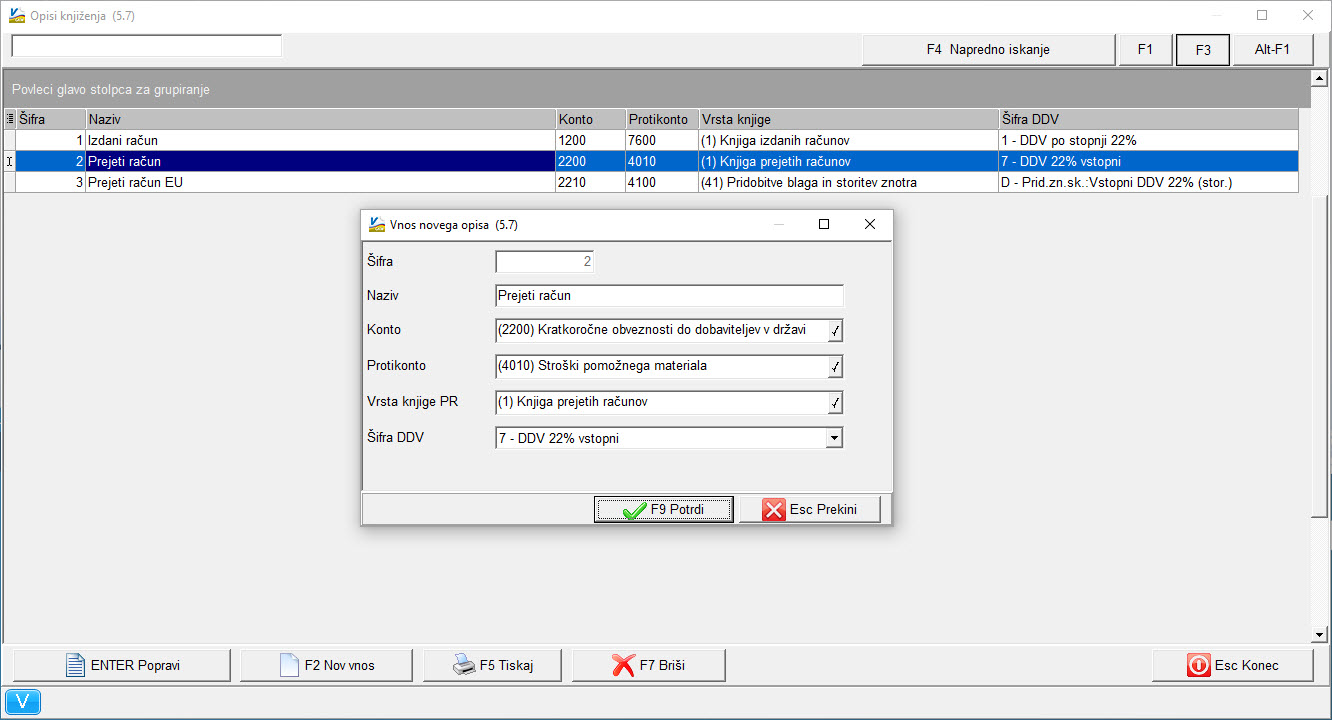Sort by Protikonto column header

tap(662, 119)
